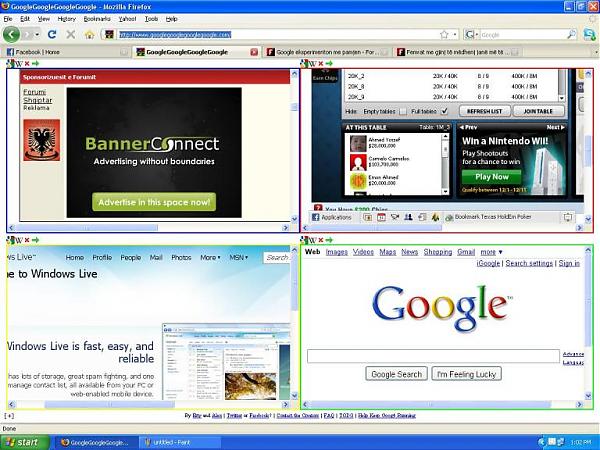Screen dimensions: 600x450
Task: Open the Facebook calendar events icon
Action: 381,217
